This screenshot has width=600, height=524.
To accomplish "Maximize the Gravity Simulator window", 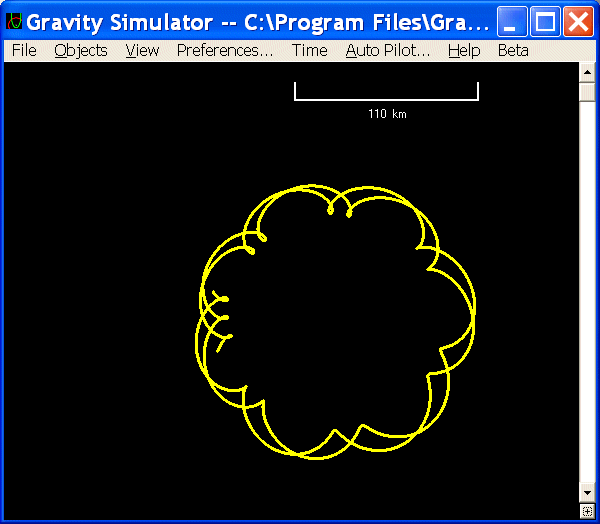I will (545, 21).
